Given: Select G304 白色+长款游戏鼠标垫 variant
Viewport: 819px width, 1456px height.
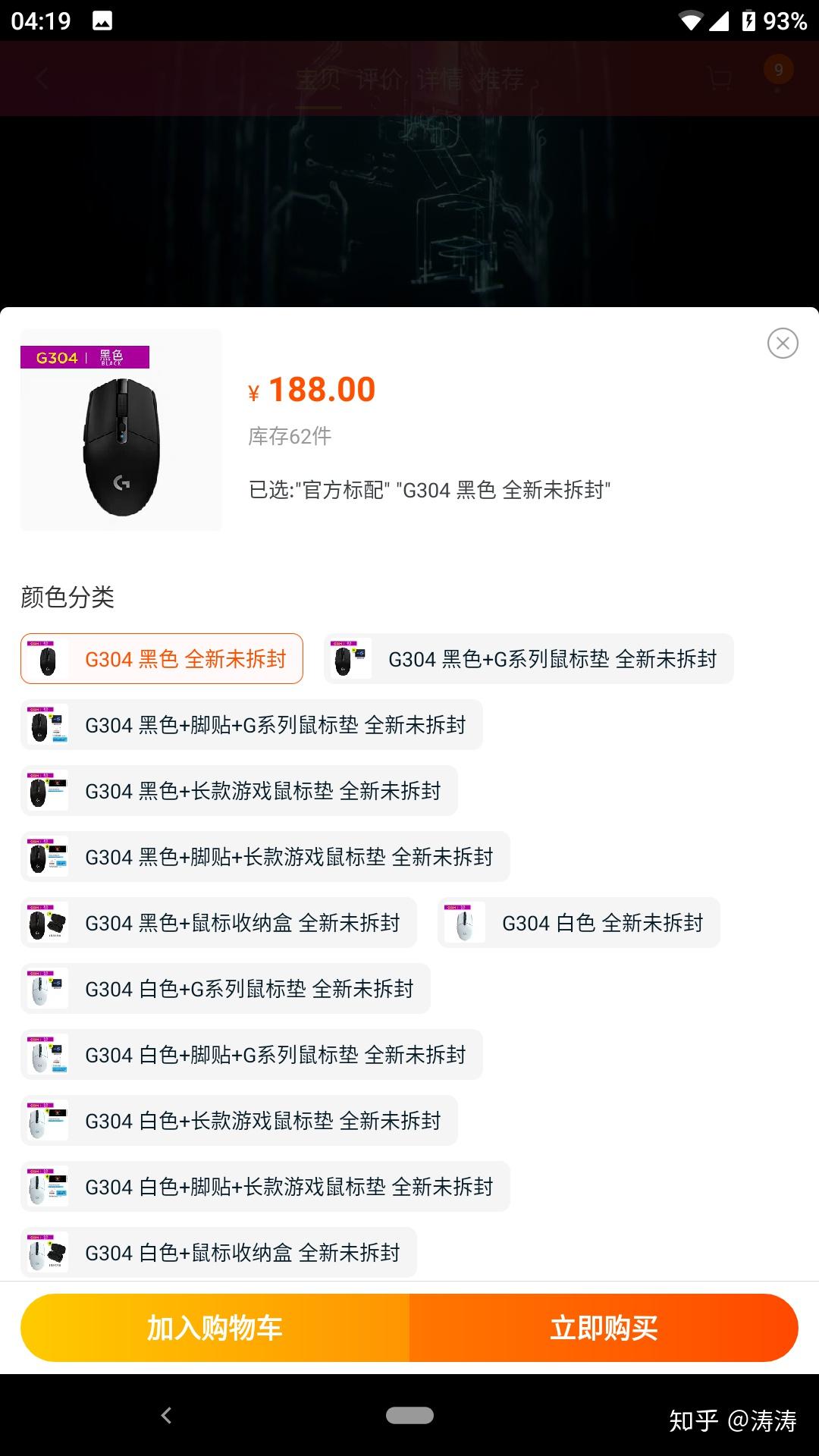Looking at the screenshot, I should point(239,1121).
